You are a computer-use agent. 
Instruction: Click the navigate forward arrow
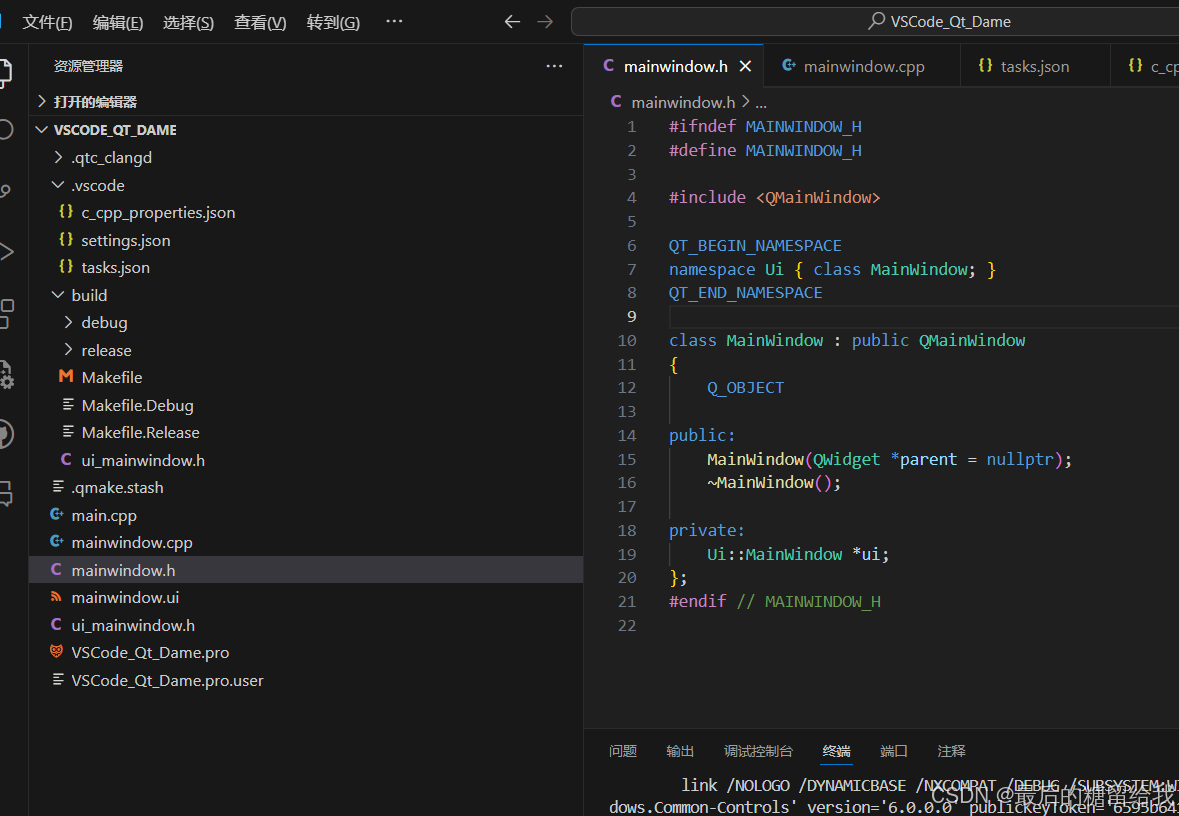pyautogui.click(x=545, y=22)
